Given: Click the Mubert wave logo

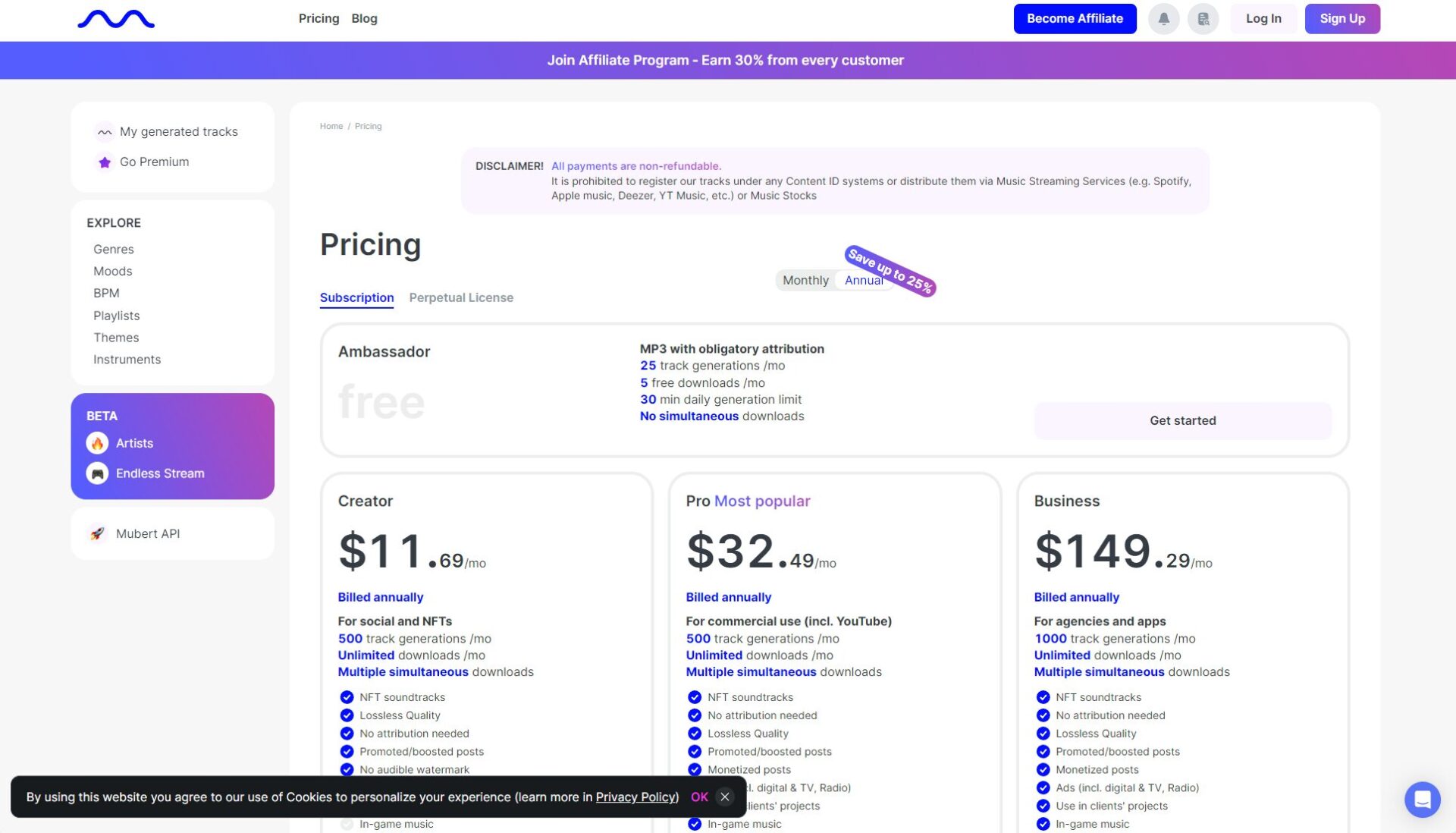Looking at the screenshot, I should 116,19.
